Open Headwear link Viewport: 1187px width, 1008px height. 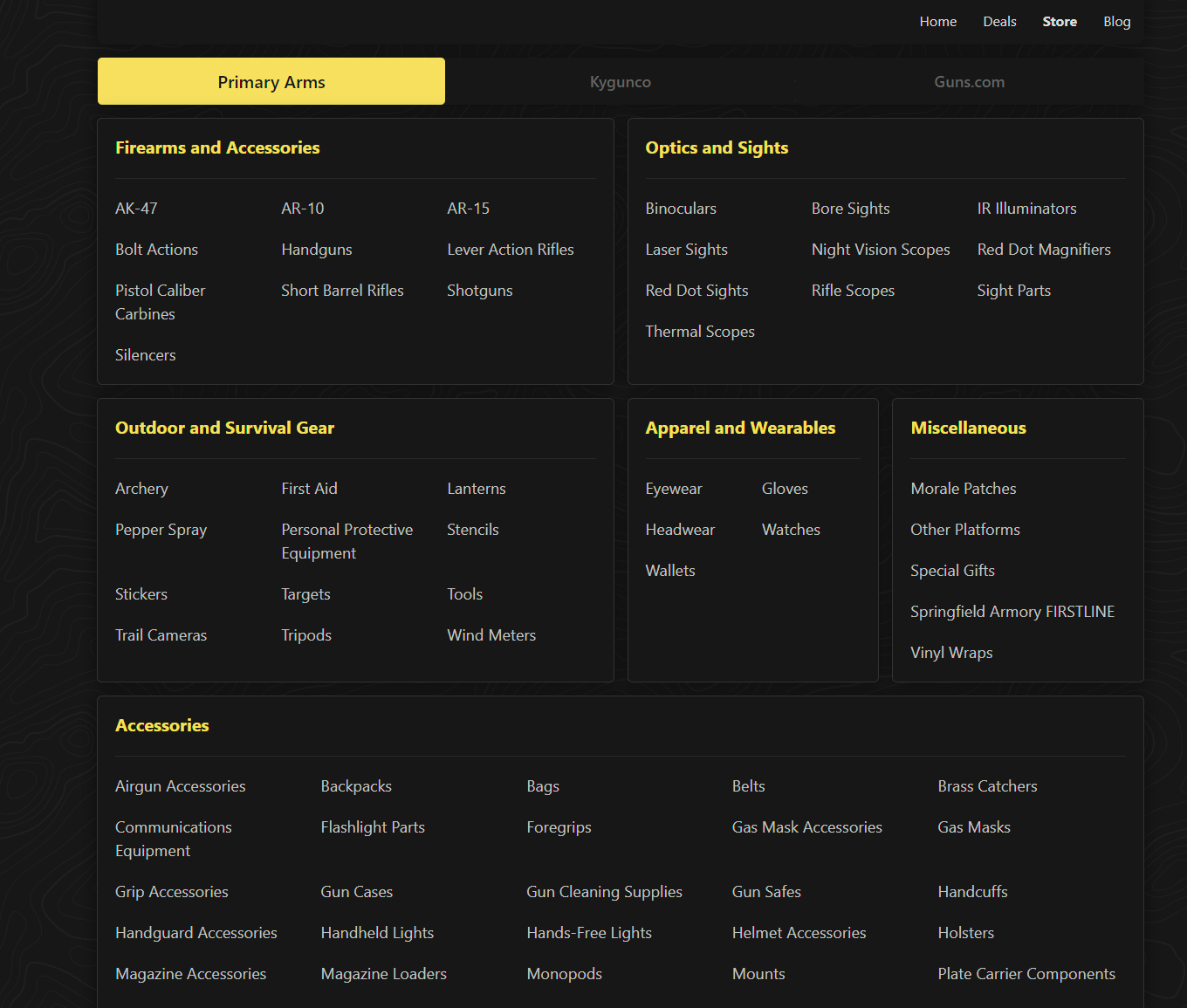(x=679, y=530)
